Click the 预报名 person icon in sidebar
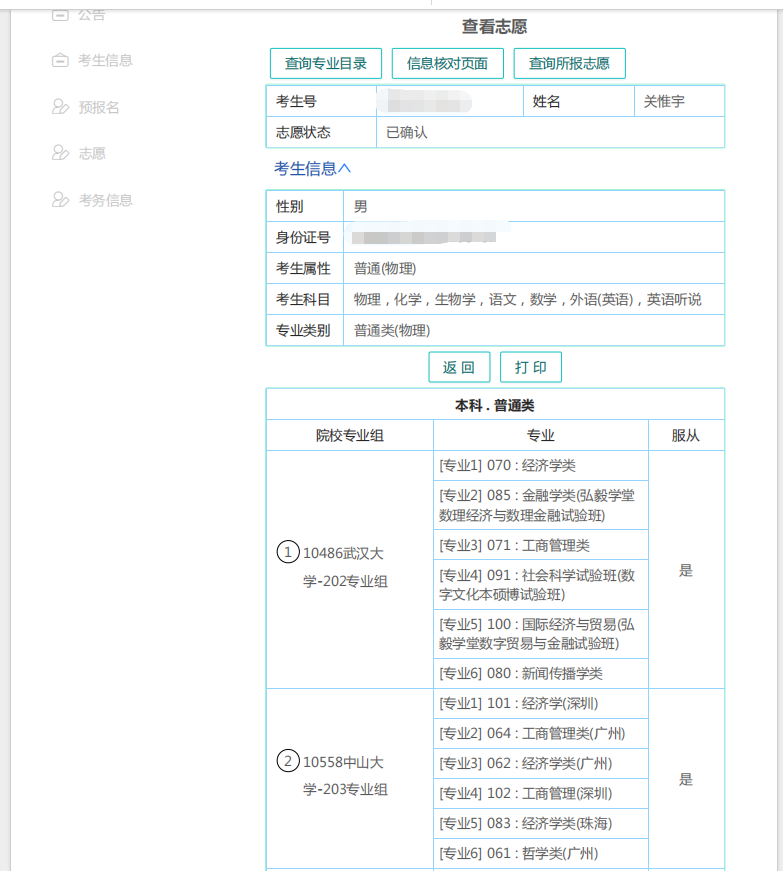Screen dimensions: 783x871 click(x=60, y=107)
